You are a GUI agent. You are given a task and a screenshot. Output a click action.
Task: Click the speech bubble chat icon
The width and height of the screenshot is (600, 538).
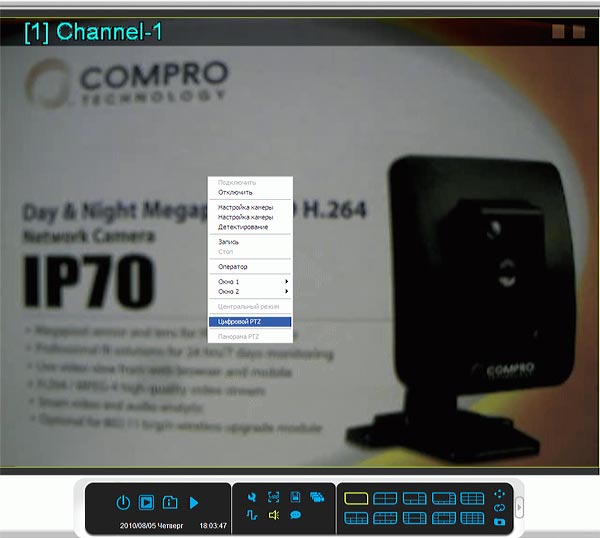pos(295,515)
